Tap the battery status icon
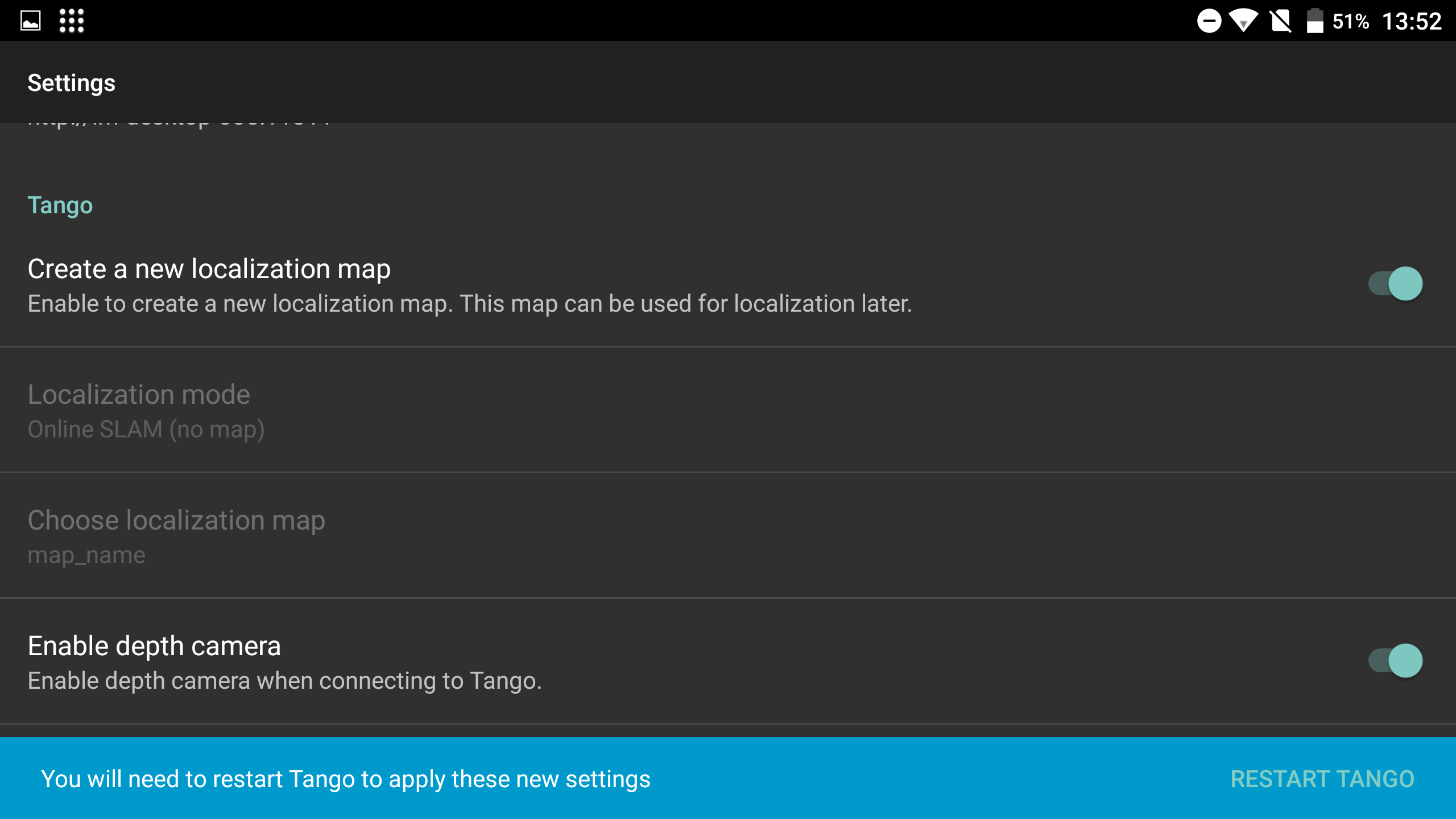 pos(1314,21)
